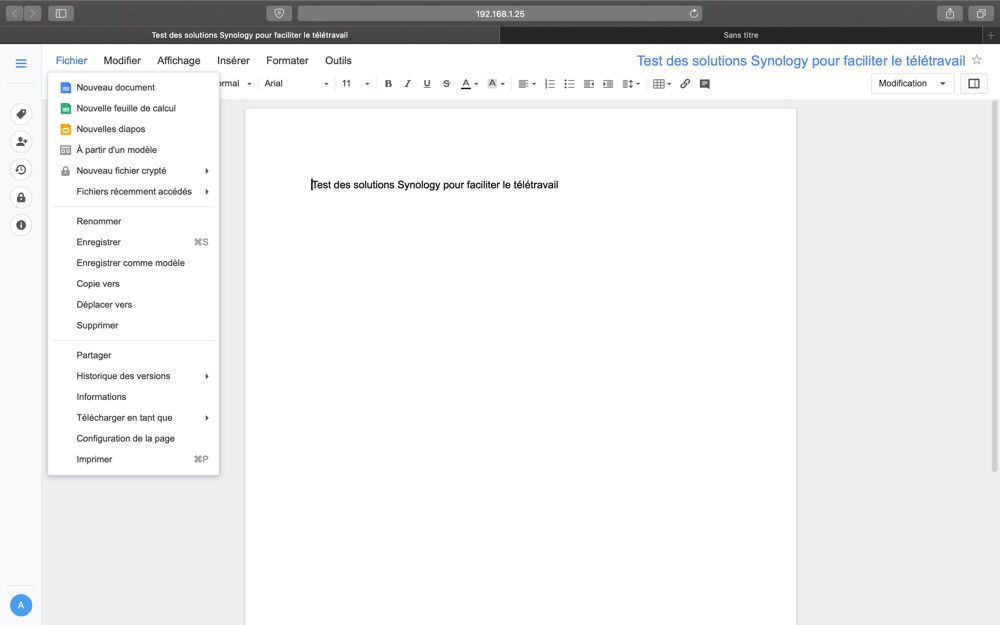Open the hamburger navigation menu

coord(21,63)
